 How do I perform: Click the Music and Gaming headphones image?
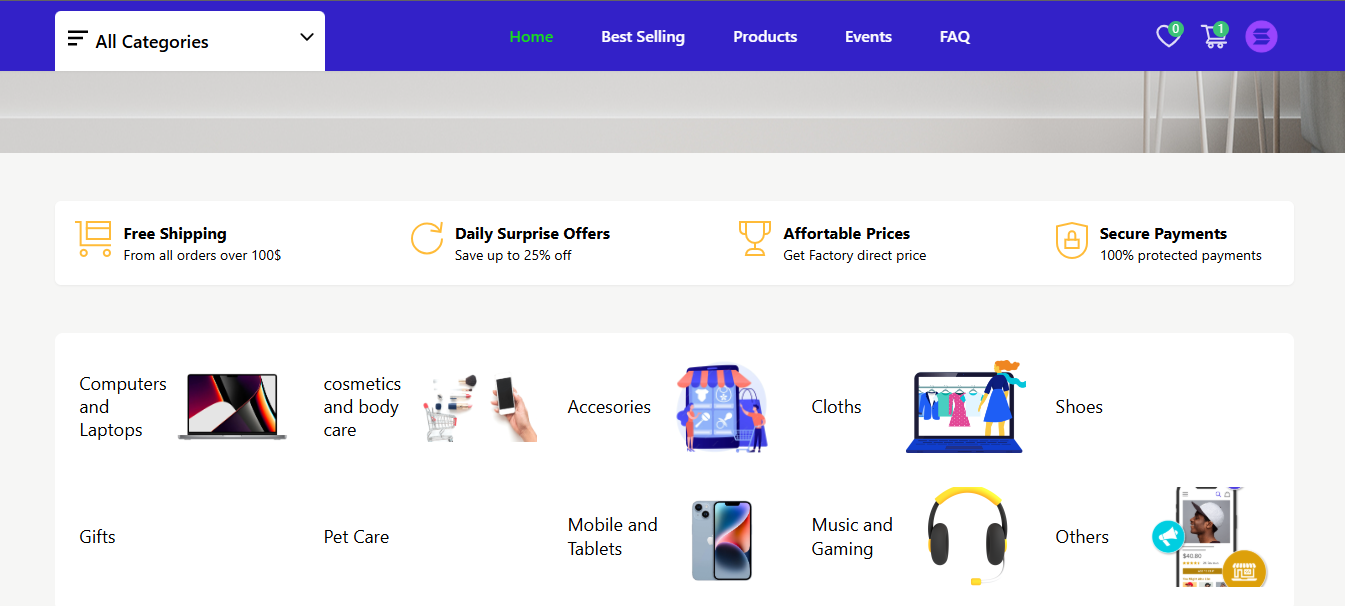(965, 536)
